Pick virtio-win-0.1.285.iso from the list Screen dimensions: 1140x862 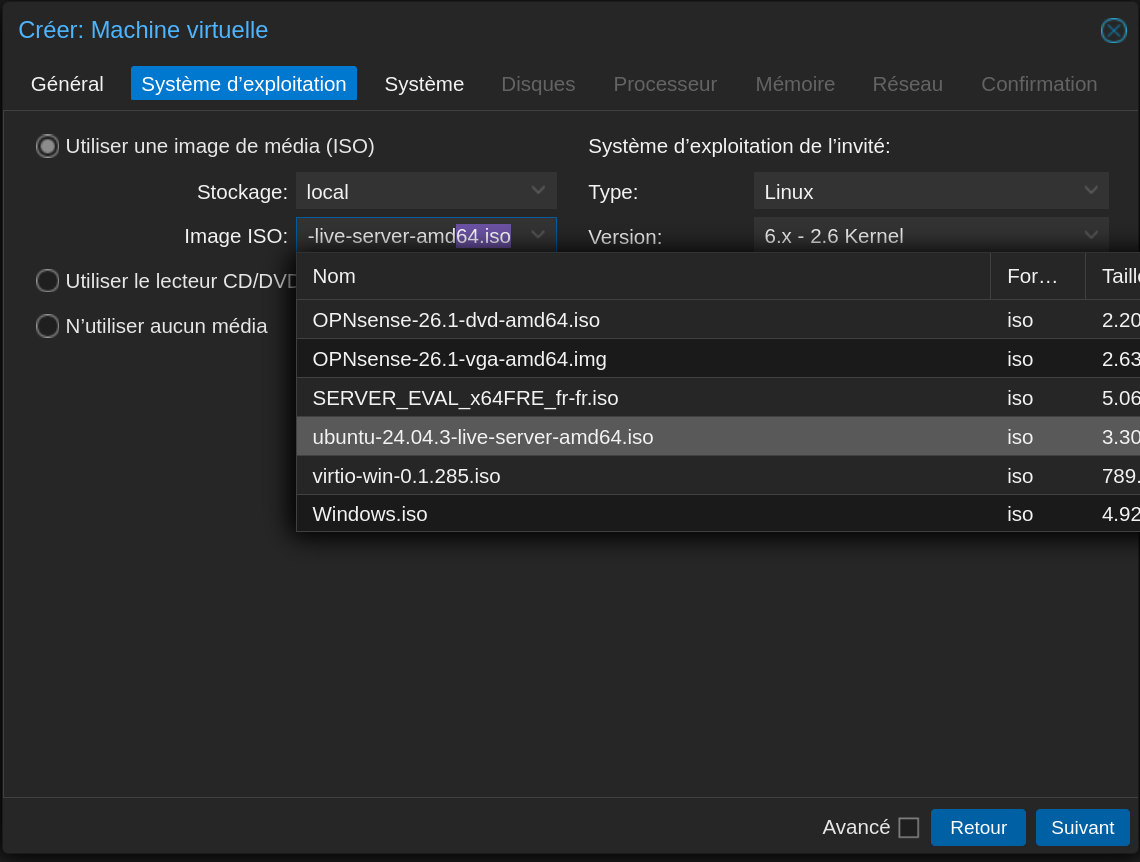click(x=406, y=476)
